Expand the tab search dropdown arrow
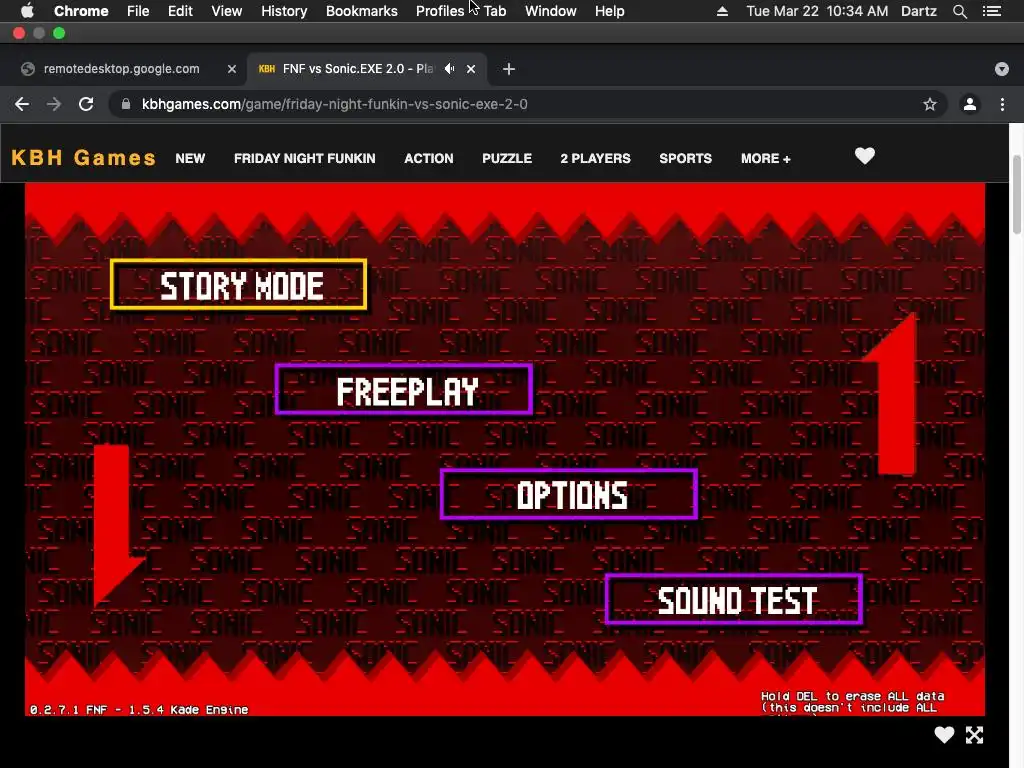1024x768 pixels. [x=1002, y=69]
